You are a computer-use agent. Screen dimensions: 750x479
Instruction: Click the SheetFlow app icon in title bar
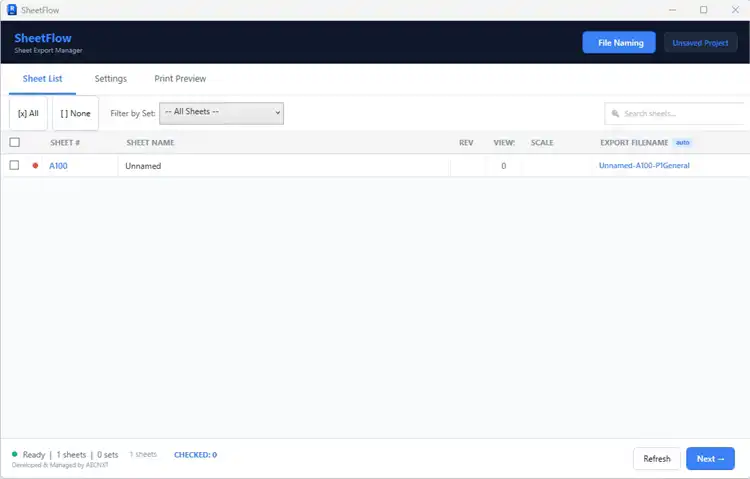pyautogui.click(x=12, y=10)
